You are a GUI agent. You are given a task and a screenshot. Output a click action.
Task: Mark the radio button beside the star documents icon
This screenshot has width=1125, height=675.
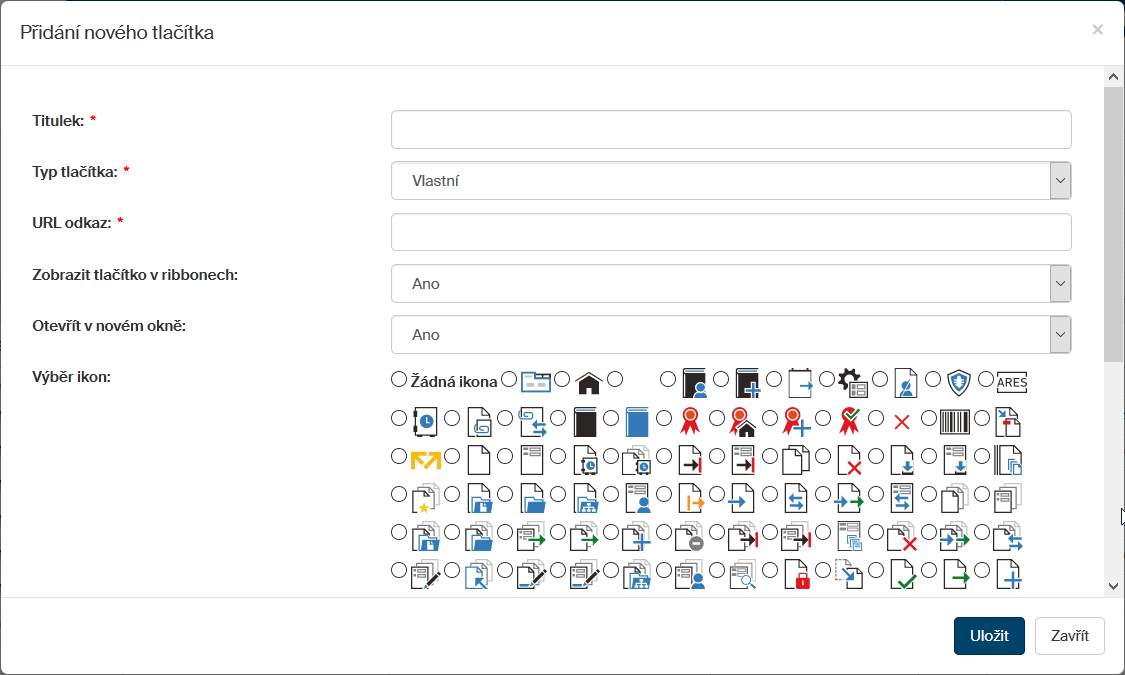[x=399, y=494]
